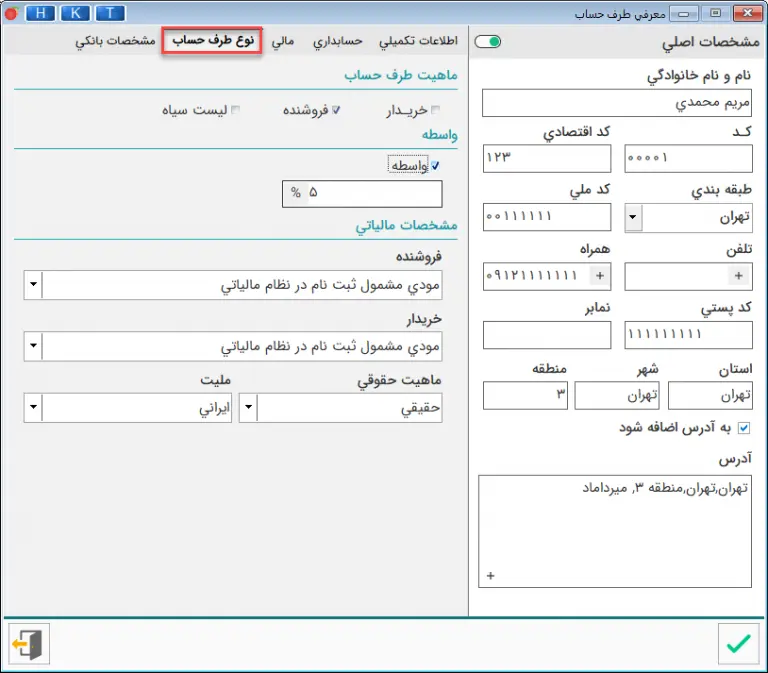
Task: Click the استان field
Action: 710,395
